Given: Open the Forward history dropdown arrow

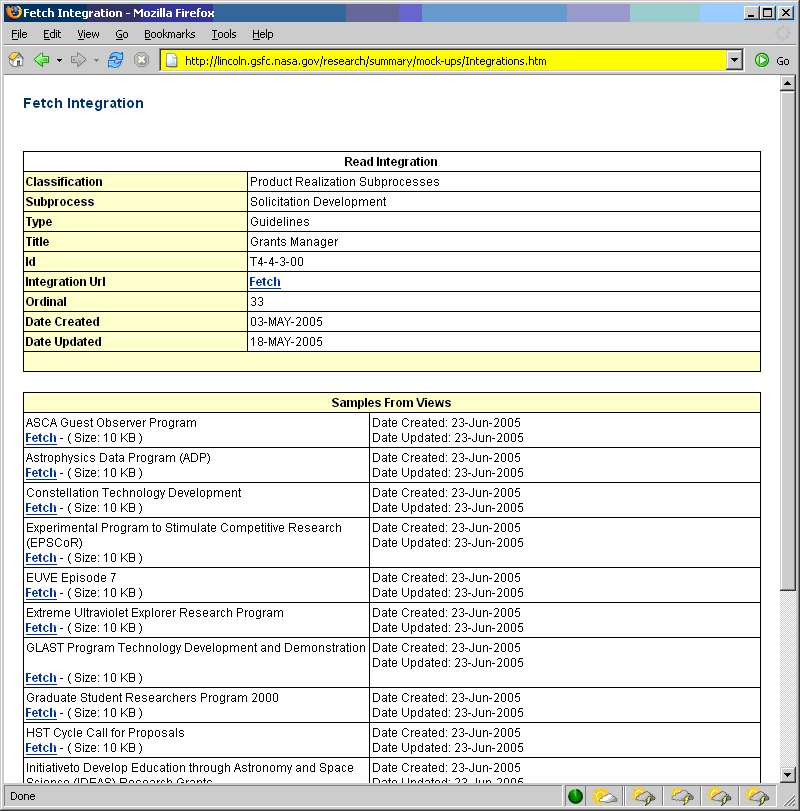Looking at the screenshot, I should pos(96,61).
